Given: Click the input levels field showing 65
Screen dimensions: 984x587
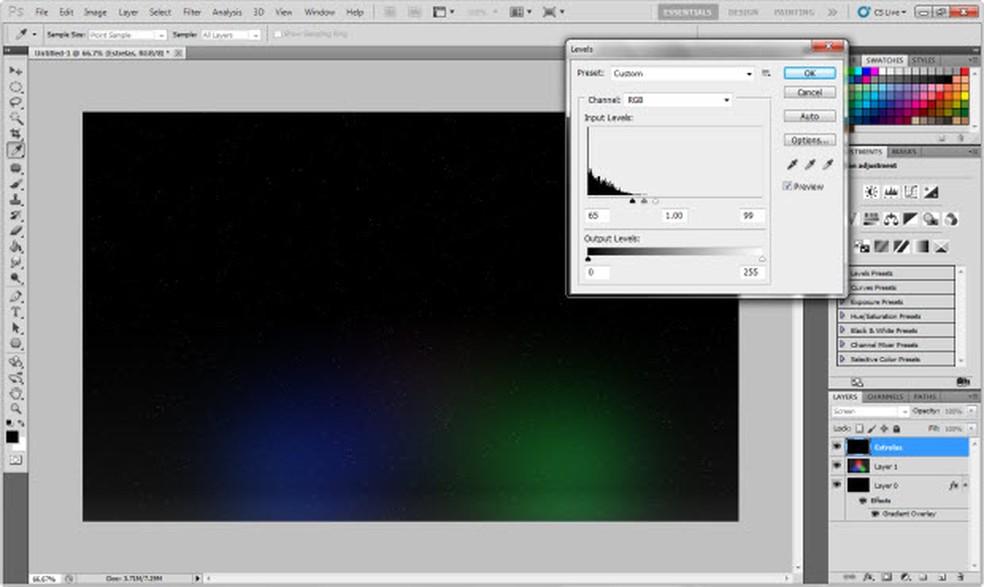Looking at the screenshot, I should (x=597, y=216).
